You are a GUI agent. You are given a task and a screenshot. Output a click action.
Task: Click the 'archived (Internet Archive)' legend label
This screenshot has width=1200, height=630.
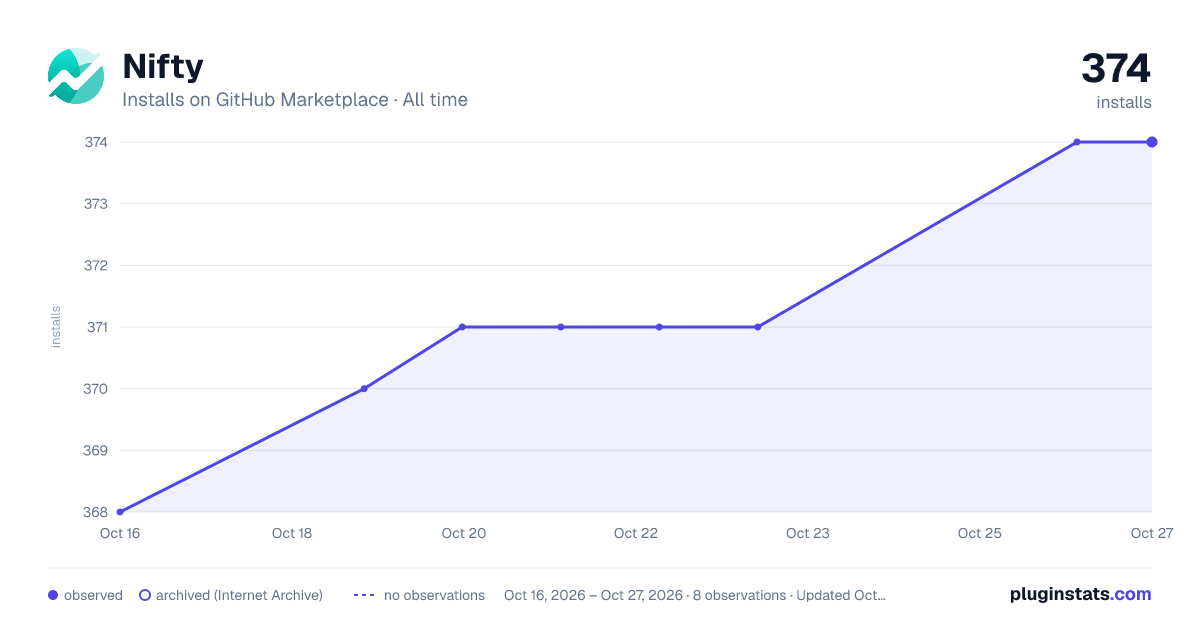pyautogui.click(x=239, y=595)
